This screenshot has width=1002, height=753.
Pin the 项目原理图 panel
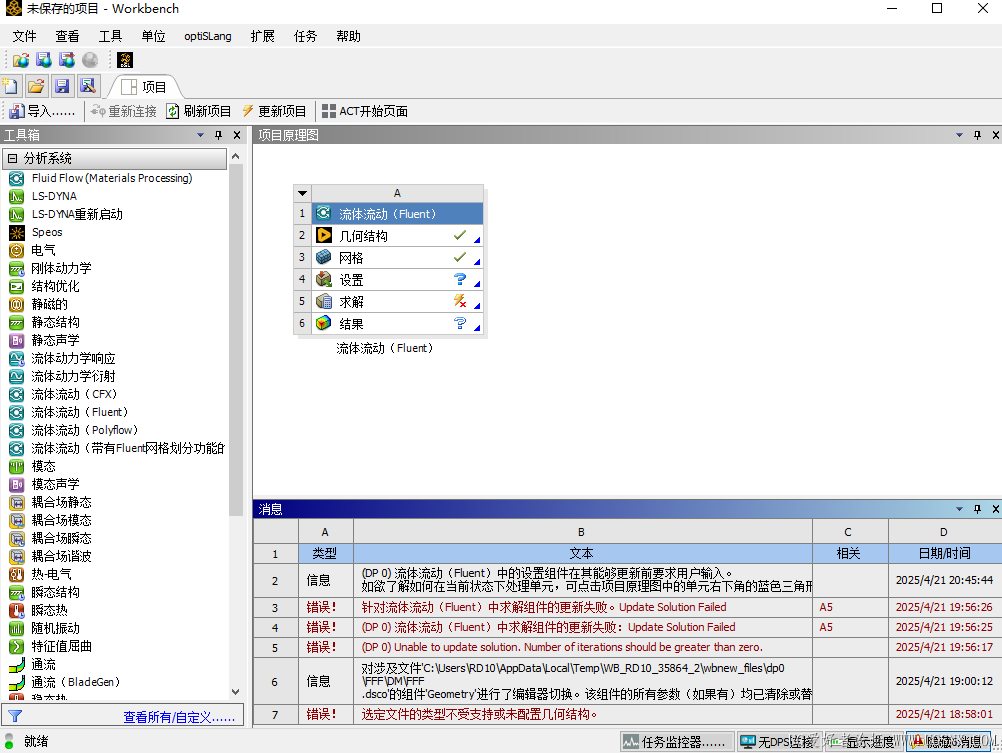[x=977, y=135]
